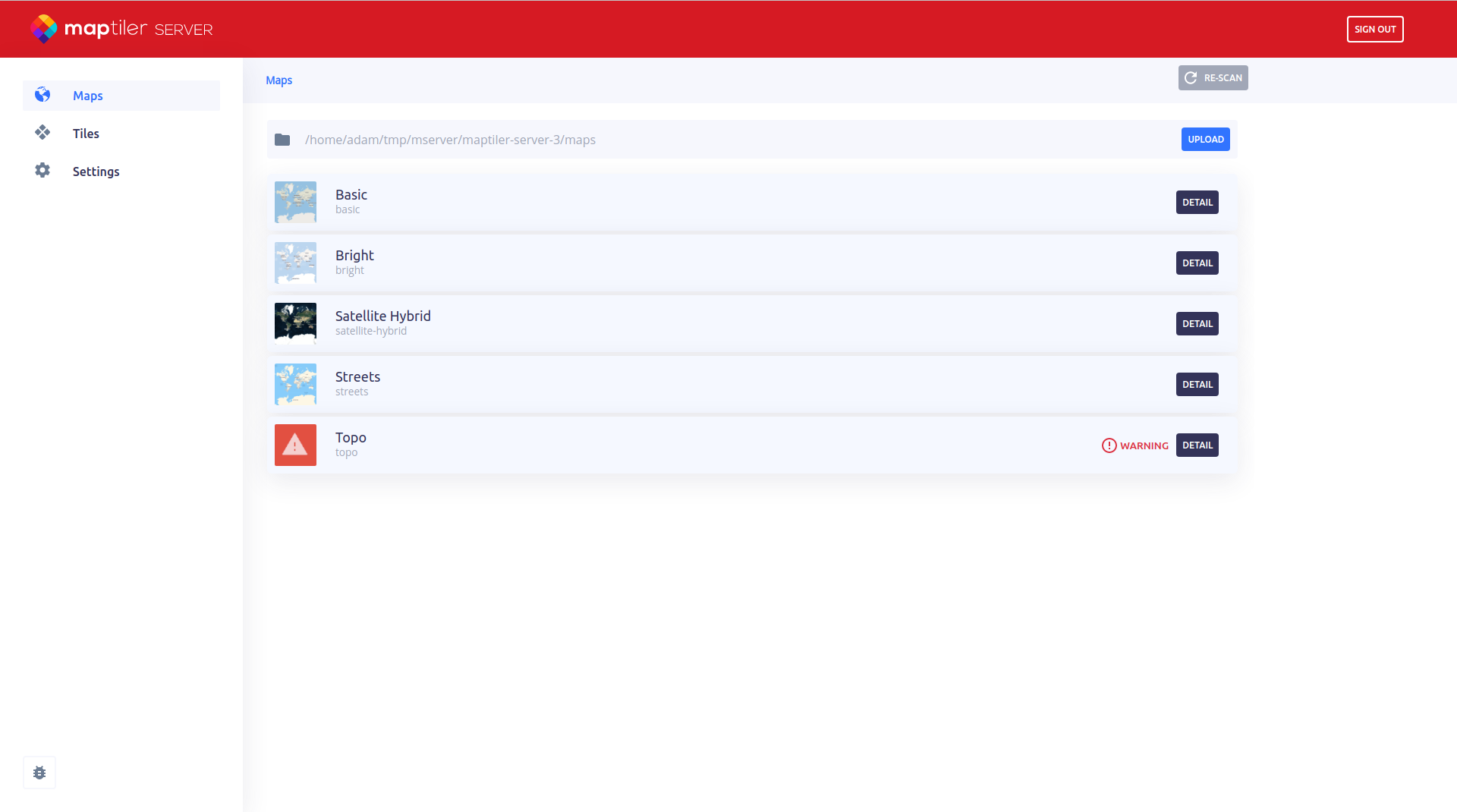Open DETAIL for the Satellite Hybrid map

tap(1197, 324)
